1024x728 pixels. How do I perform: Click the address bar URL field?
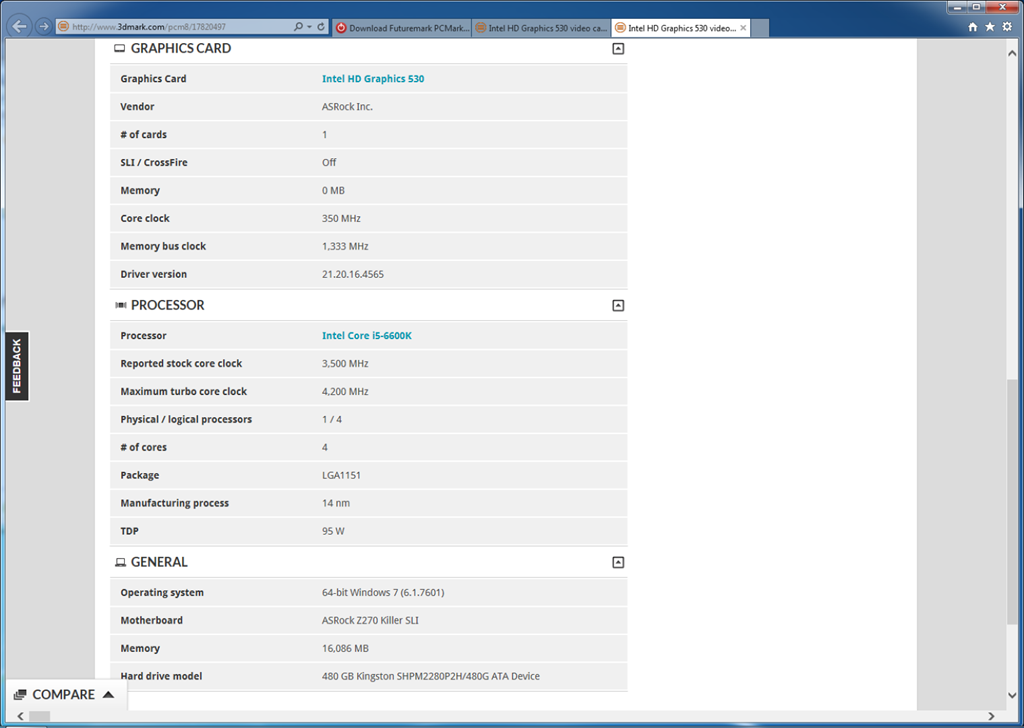(180, 27)
